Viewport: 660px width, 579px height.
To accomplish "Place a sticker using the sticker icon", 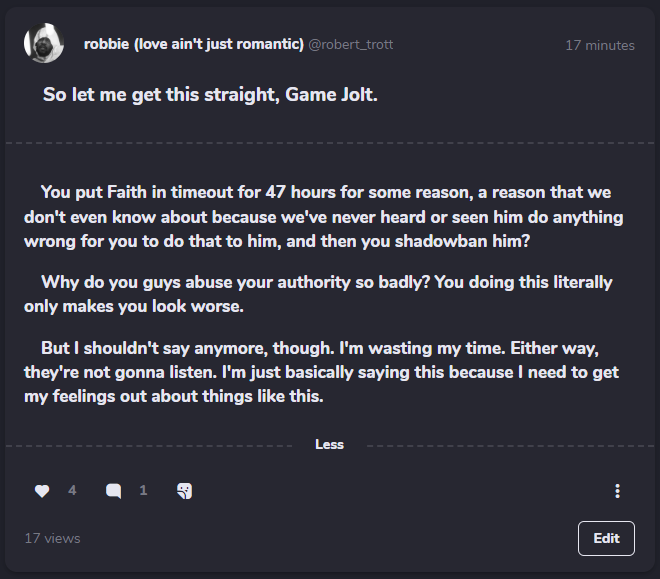I will click(184, 491).
